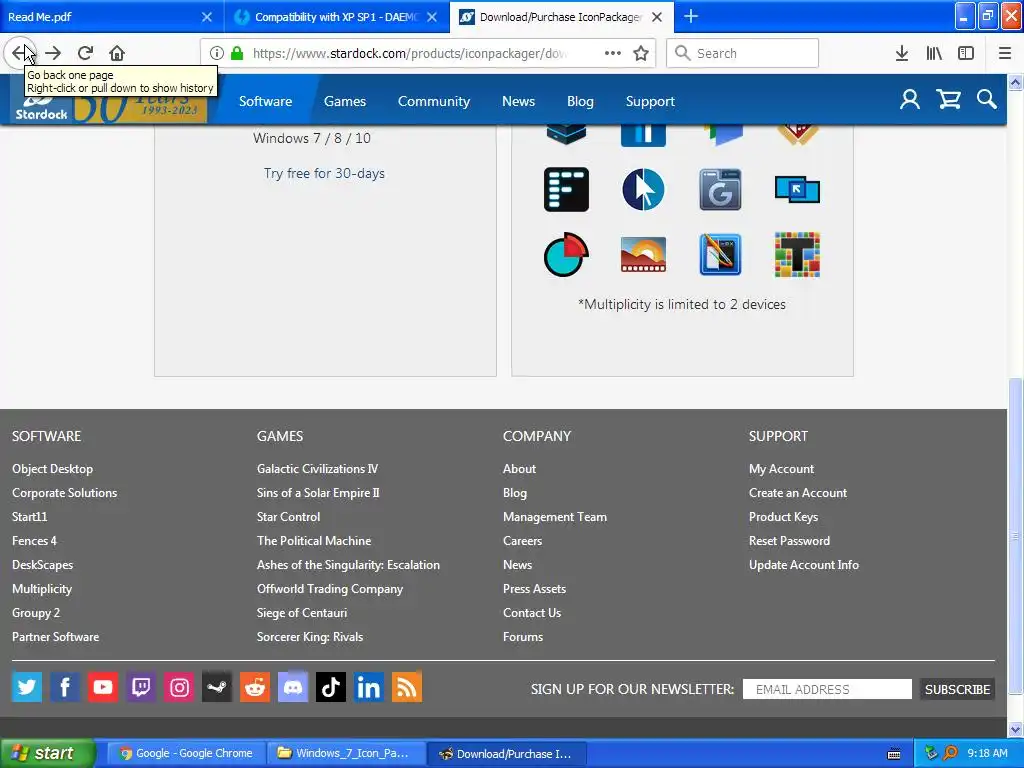Open Stardock YouTube channel

pyautogui.click(x=103, y=687)
